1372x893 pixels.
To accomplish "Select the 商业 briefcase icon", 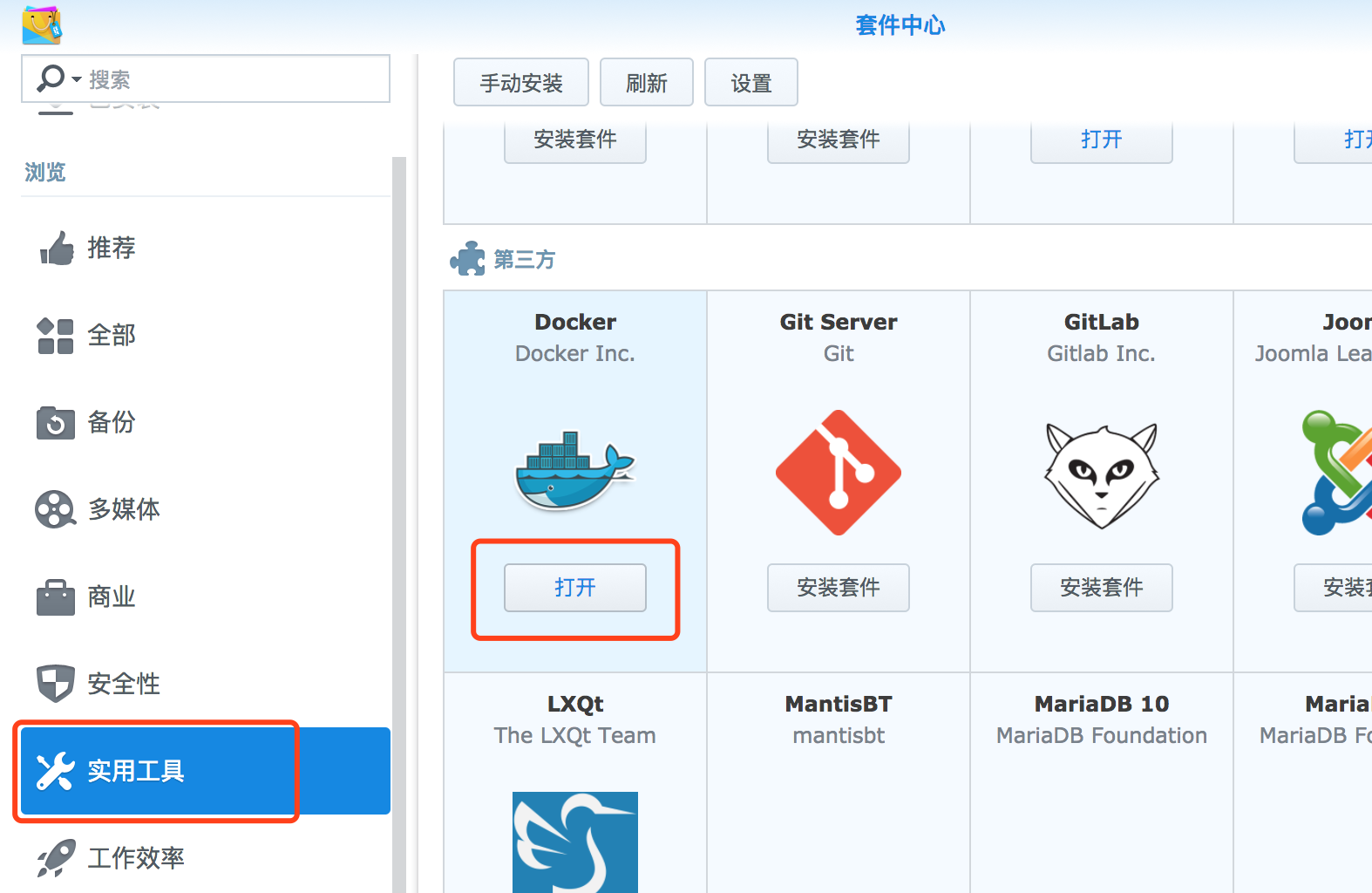I will pyautogui.click(x=56, y=597).
